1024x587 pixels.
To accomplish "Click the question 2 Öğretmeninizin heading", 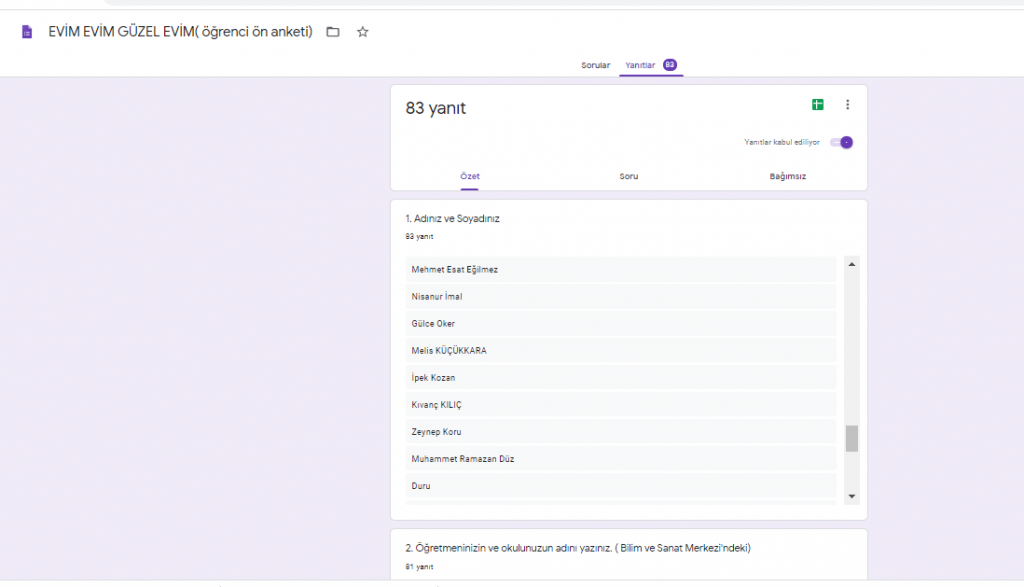I will pos(578,548).
